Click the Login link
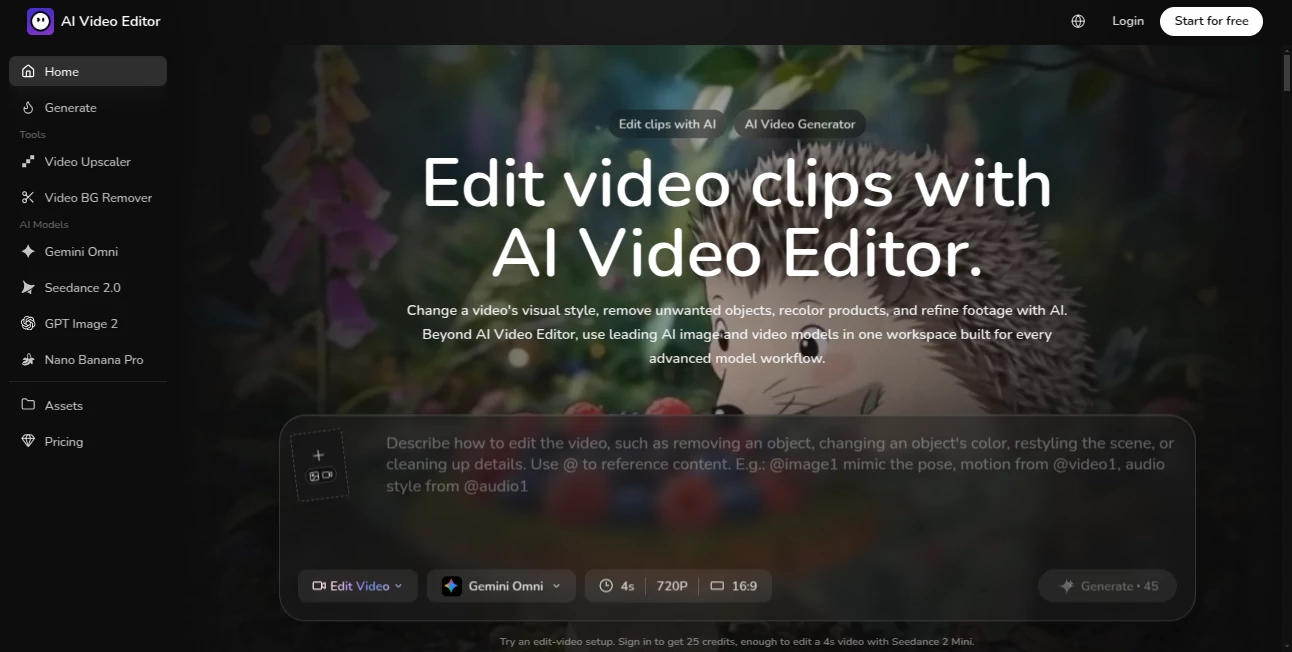This screenshot has width=1292, height=652. [x=1128, y=21]
